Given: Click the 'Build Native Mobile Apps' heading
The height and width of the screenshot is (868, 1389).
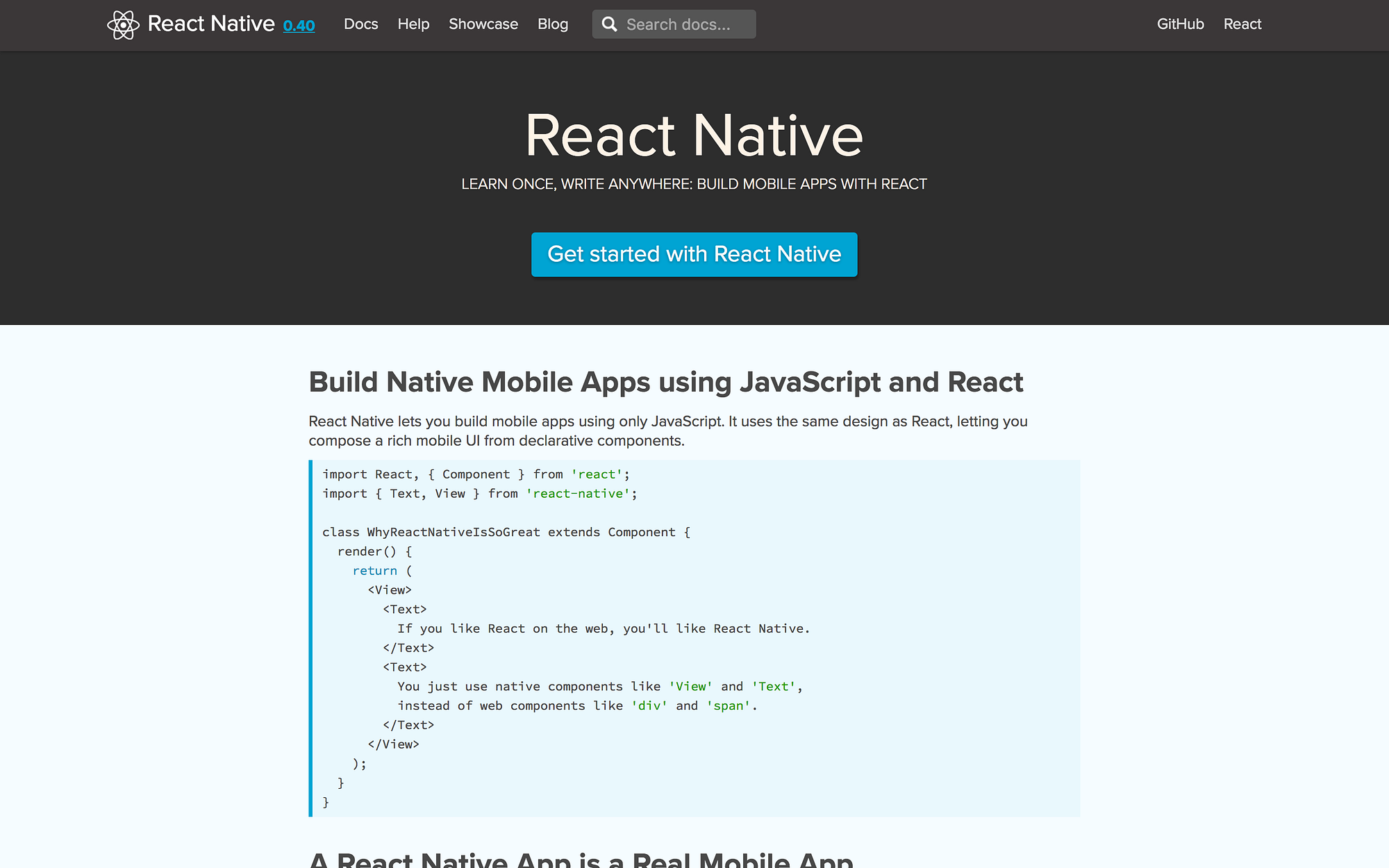Looking at the screenshot, I should point(665,383).
